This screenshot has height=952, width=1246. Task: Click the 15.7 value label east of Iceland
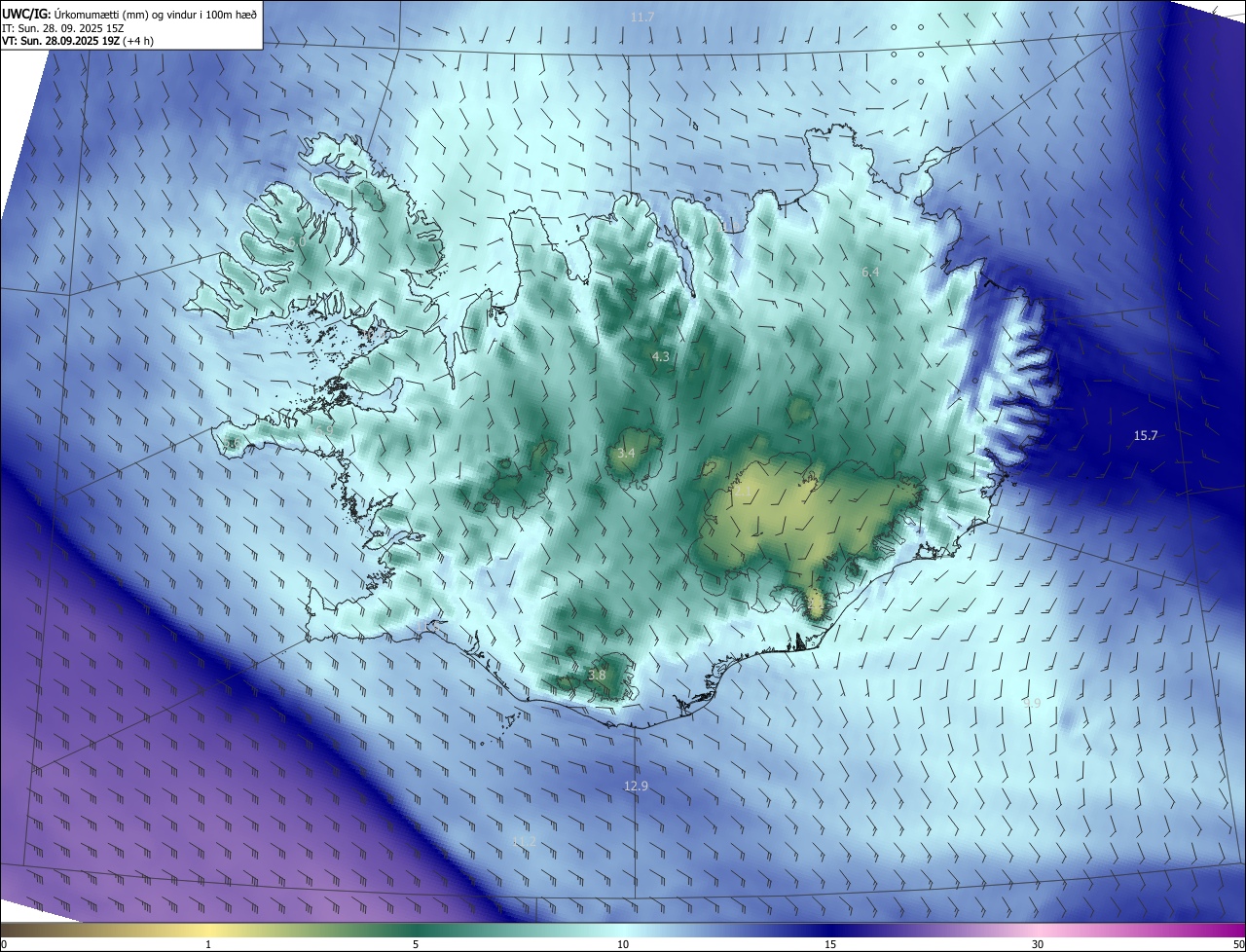(1146, 435)
